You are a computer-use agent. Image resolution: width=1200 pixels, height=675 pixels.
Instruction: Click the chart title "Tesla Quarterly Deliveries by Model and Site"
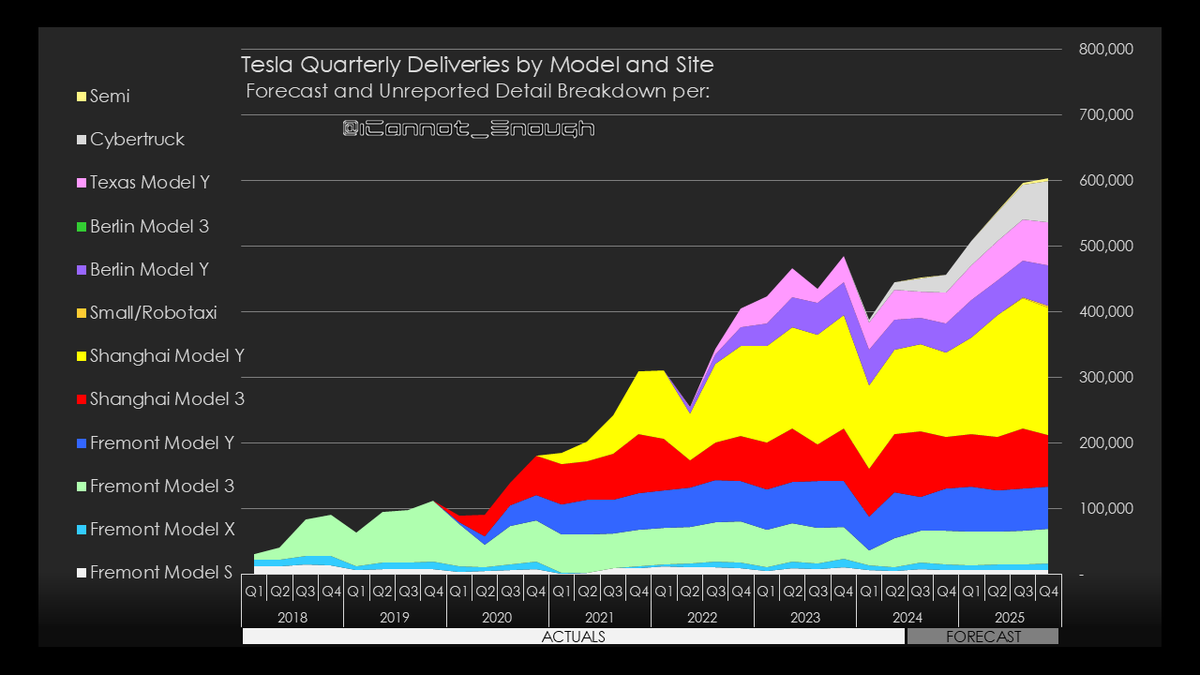point(478,66)
